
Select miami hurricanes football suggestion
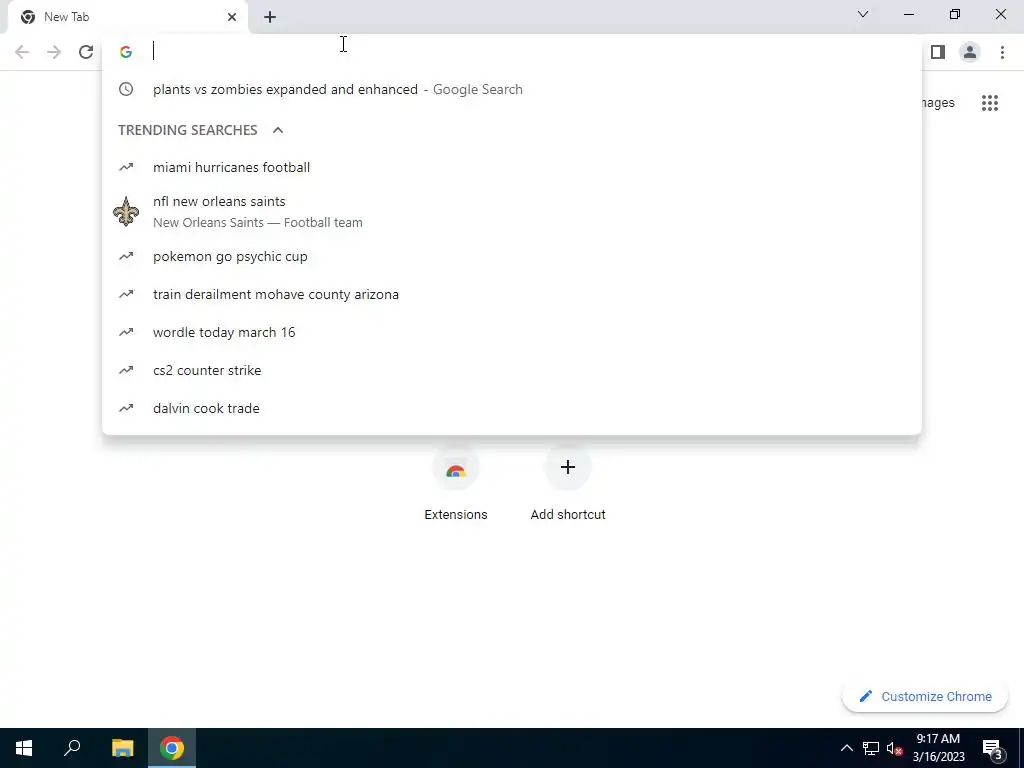(512, 167)
